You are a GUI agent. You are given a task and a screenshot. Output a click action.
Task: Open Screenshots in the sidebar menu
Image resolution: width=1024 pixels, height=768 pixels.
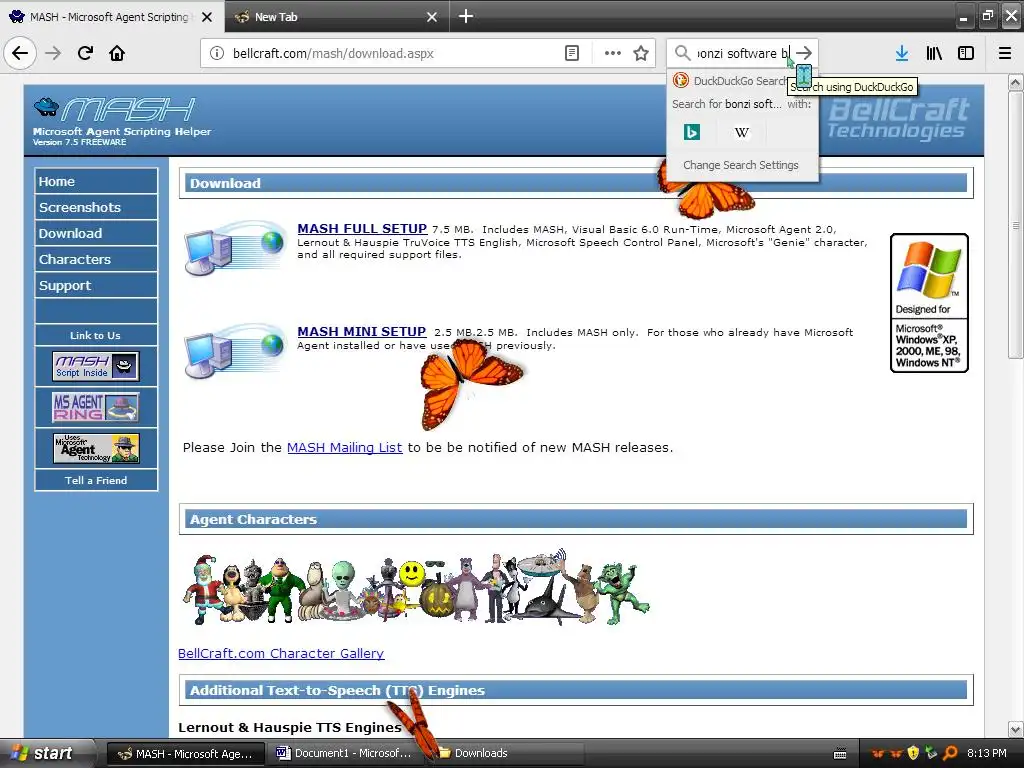click(96, 207)
